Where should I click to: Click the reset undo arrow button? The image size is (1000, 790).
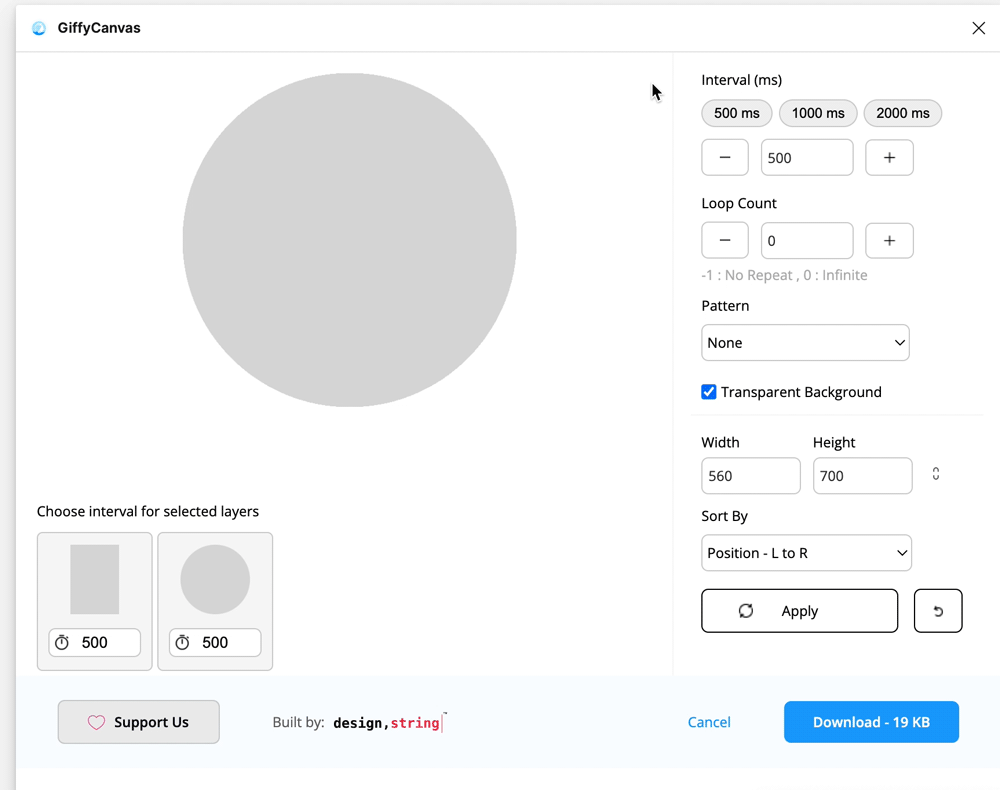pos(938,611)
